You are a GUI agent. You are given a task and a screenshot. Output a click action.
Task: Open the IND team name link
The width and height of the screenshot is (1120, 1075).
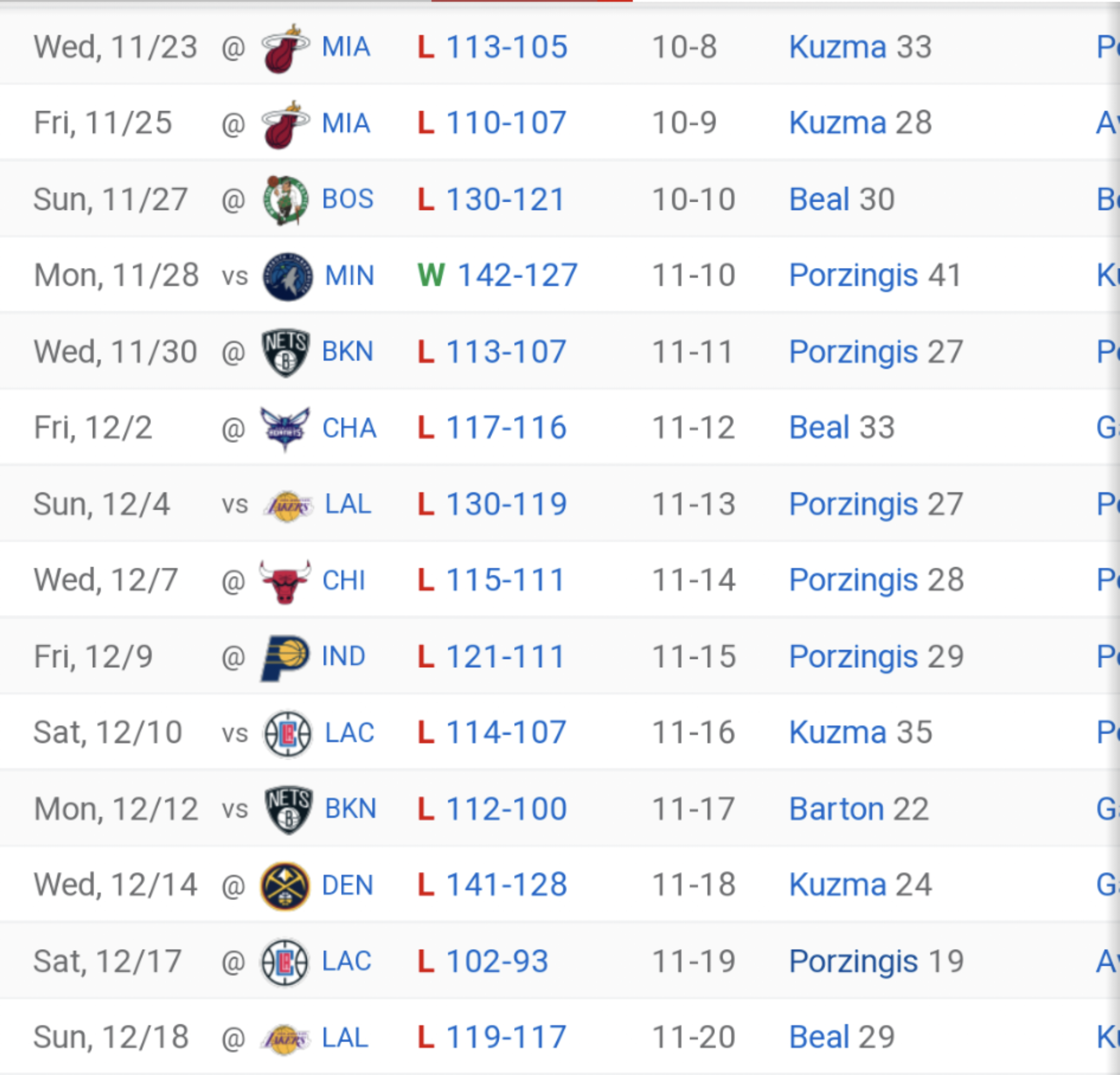point(343,656)
